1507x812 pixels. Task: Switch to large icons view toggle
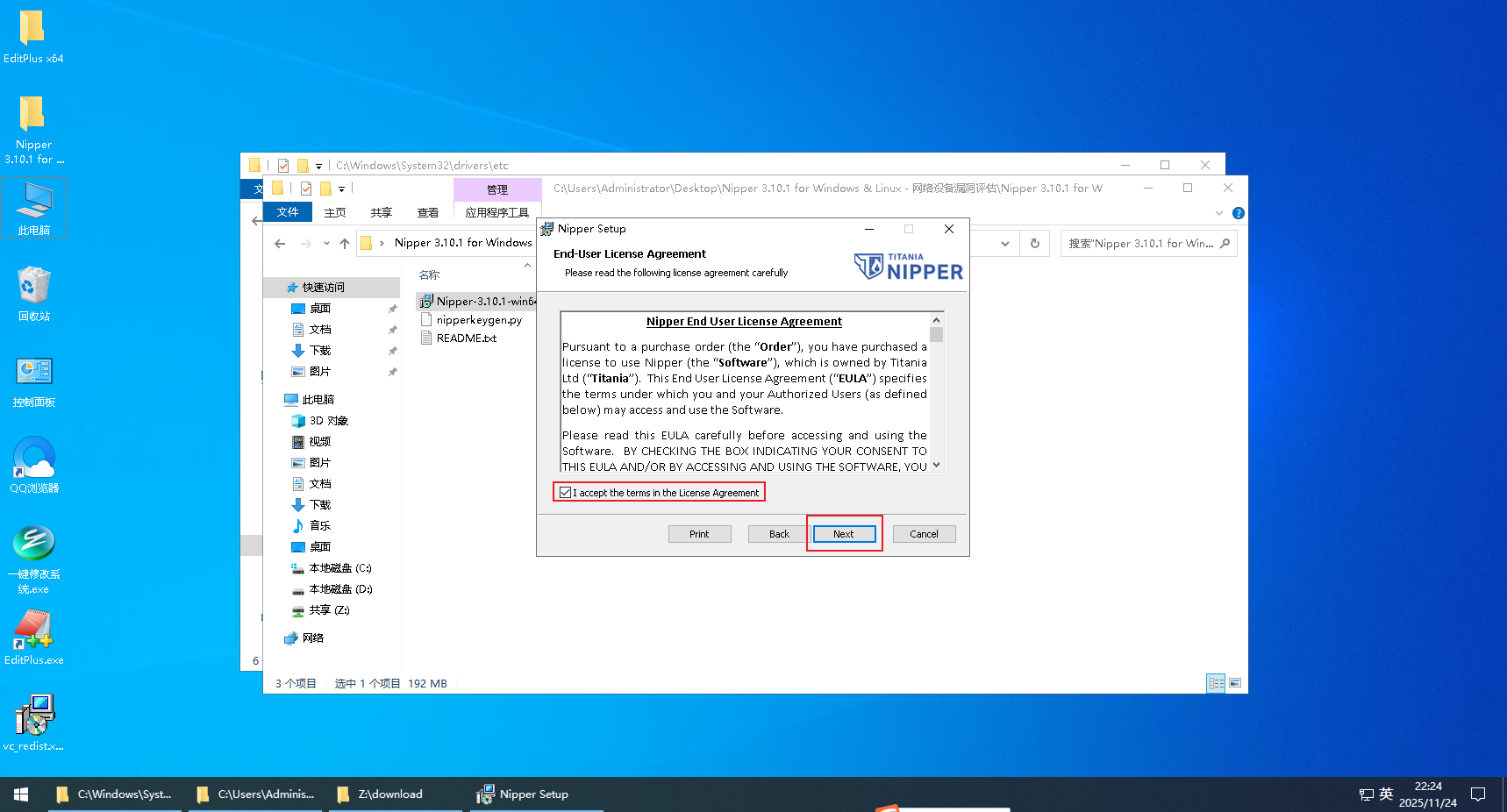[x=1235, y=683]
